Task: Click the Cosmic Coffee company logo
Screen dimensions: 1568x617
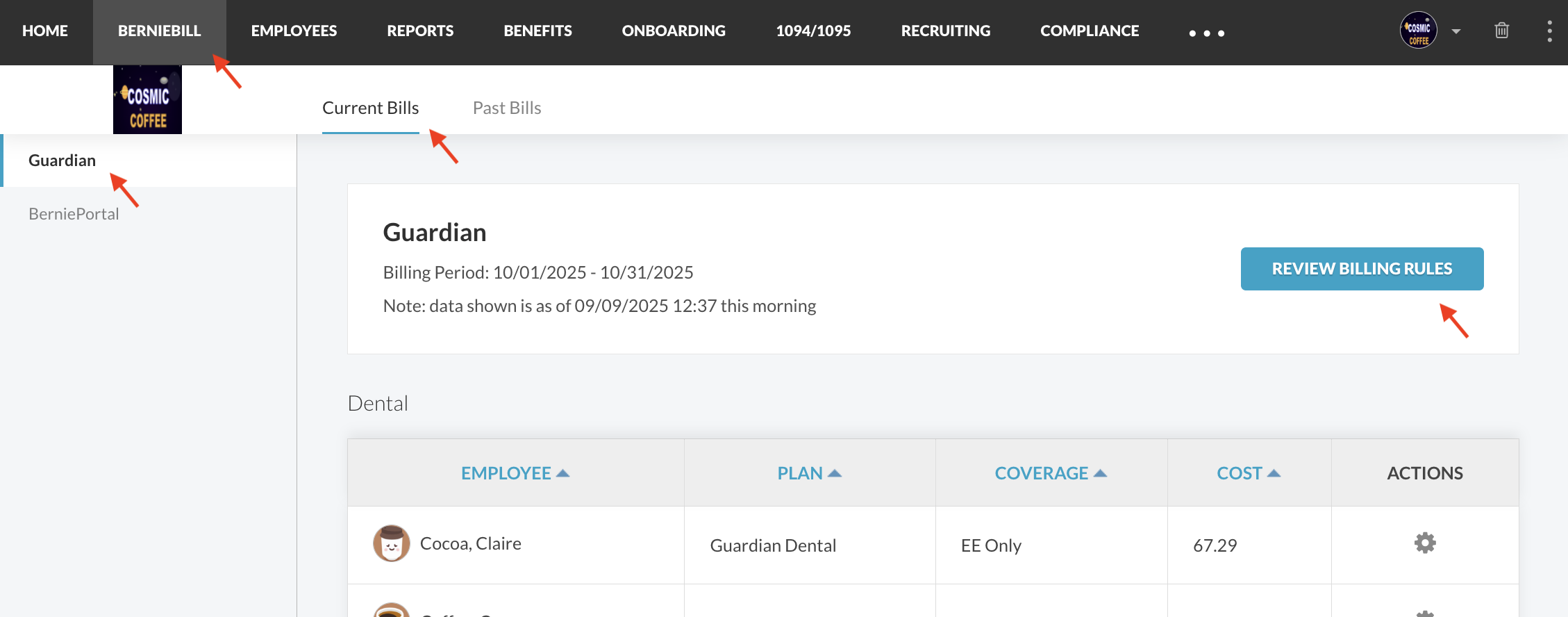Action: point(147,99)
